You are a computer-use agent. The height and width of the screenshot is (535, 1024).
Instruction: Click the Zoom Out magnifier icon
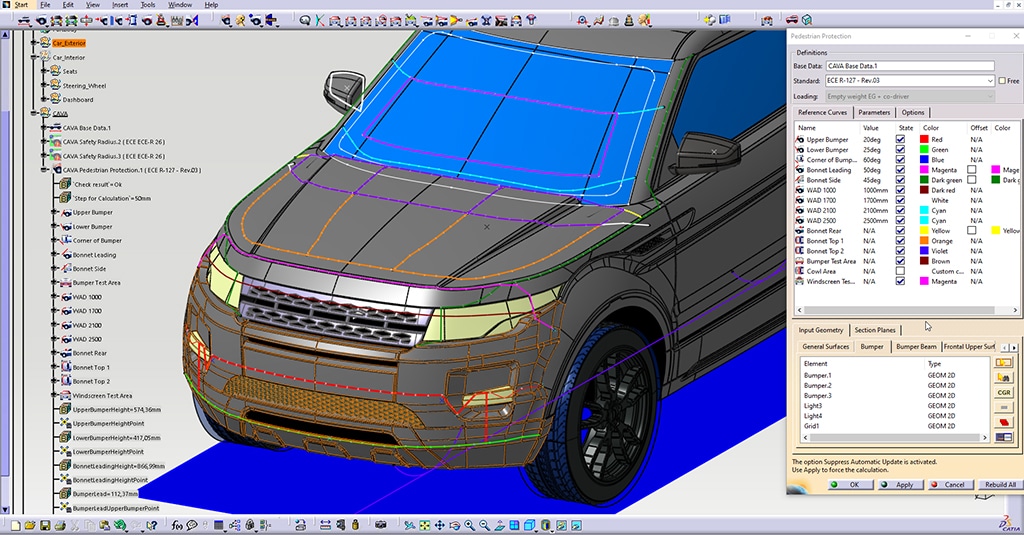(485, 525)
